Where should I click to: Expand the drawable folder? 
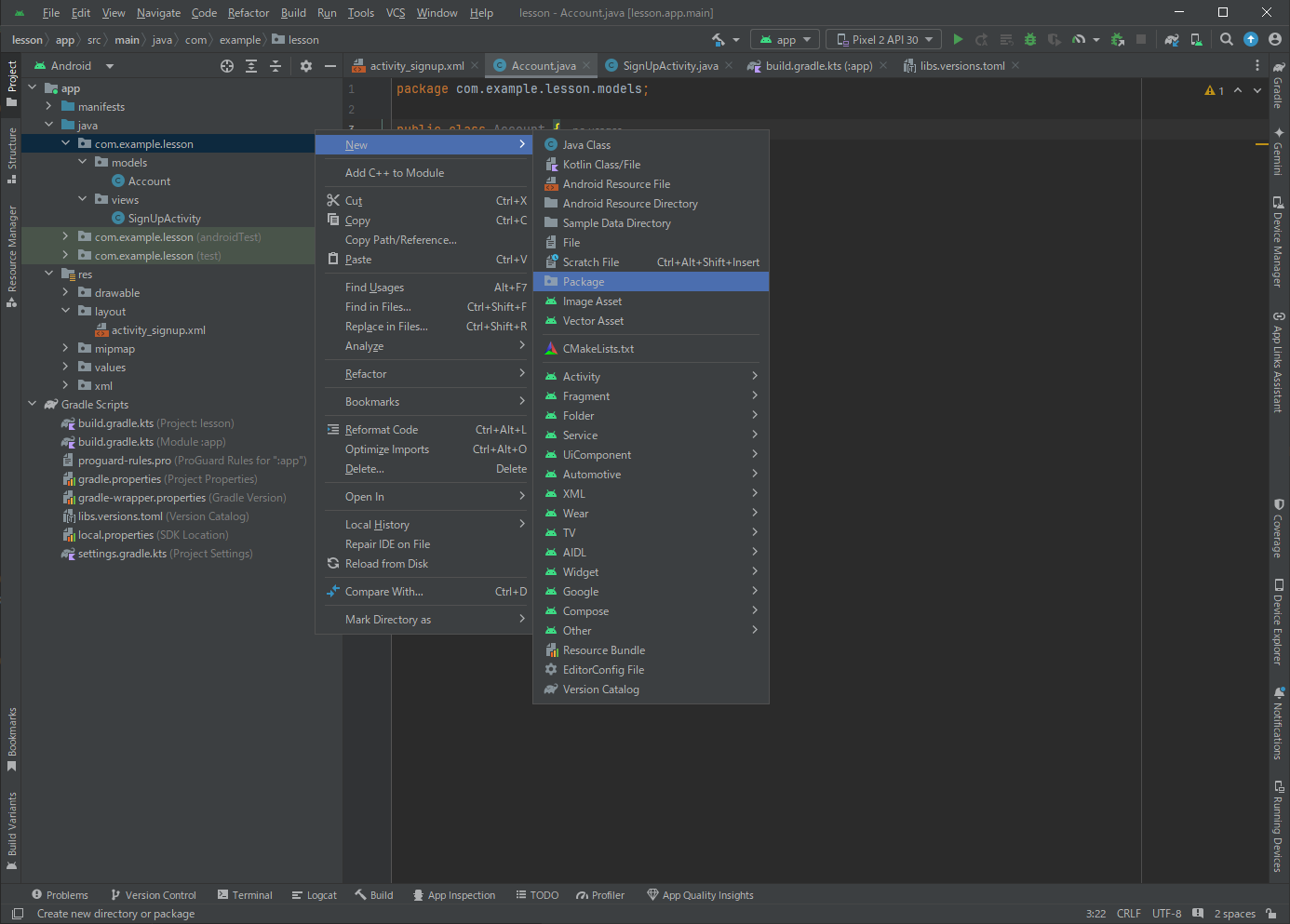[x=66, y=292]
